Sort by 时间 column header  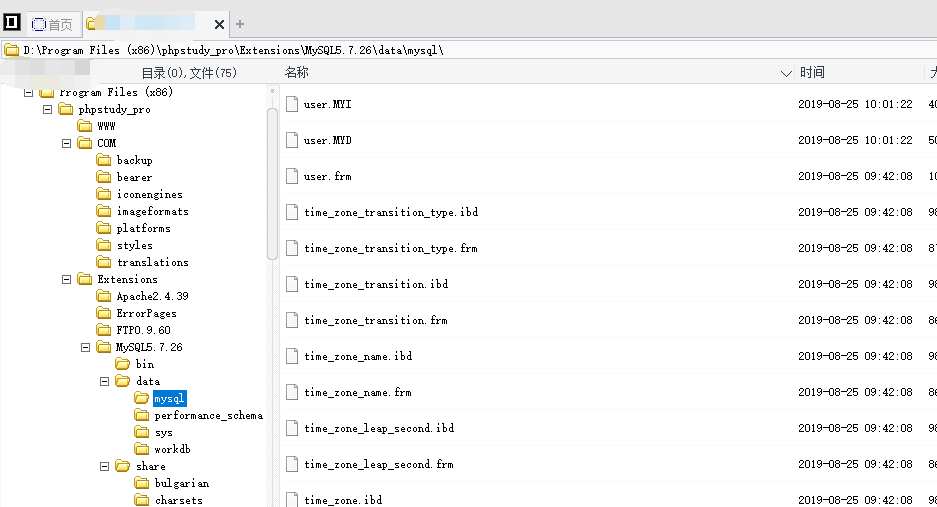tap(812, 72)
